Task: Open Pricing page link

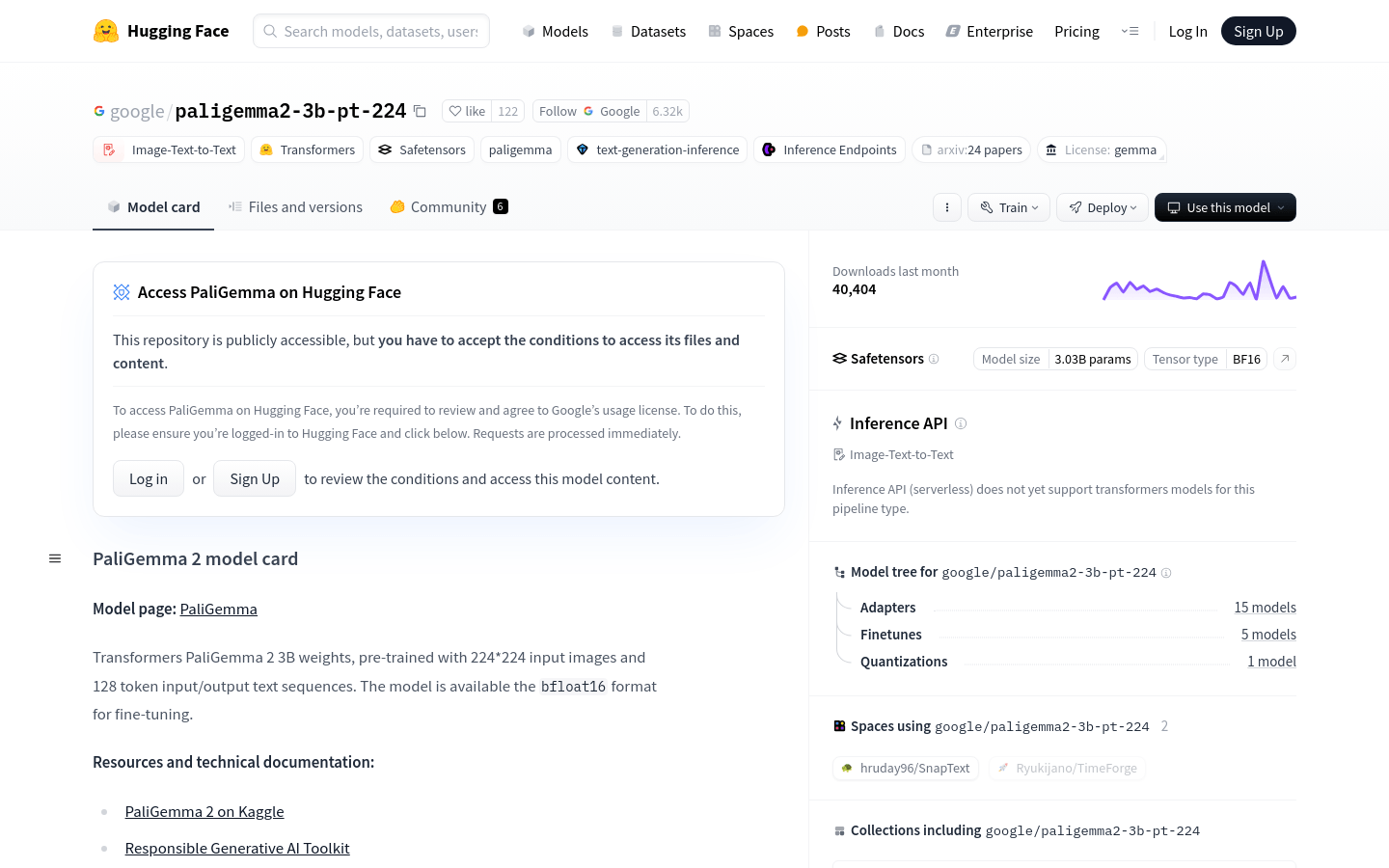Action: point(1076,31)
